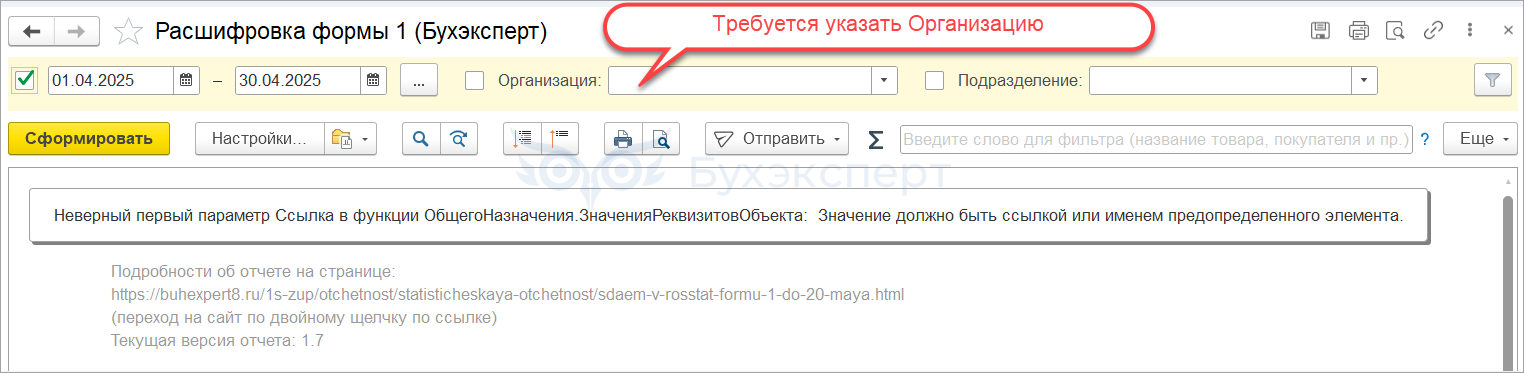
Task: Choose a period with the ellipsis button
Action: pos(419,81)
